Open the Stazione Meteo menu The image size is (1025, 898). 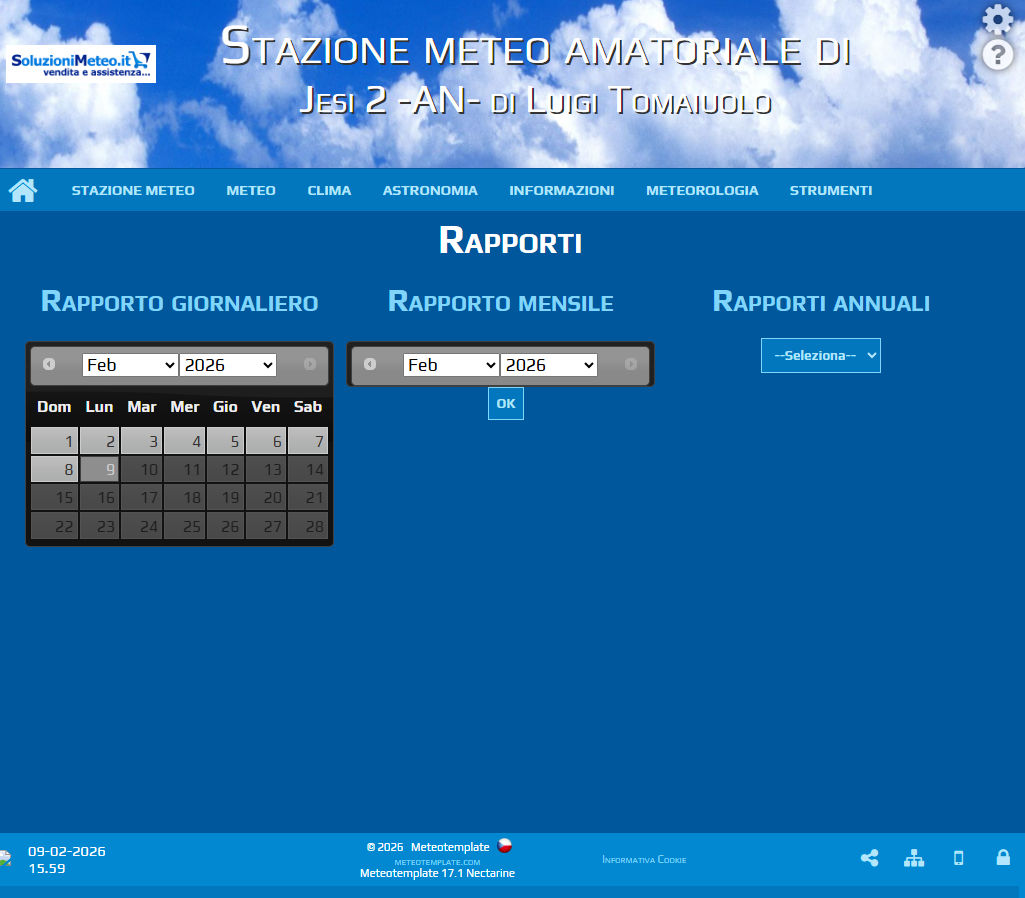133,190
